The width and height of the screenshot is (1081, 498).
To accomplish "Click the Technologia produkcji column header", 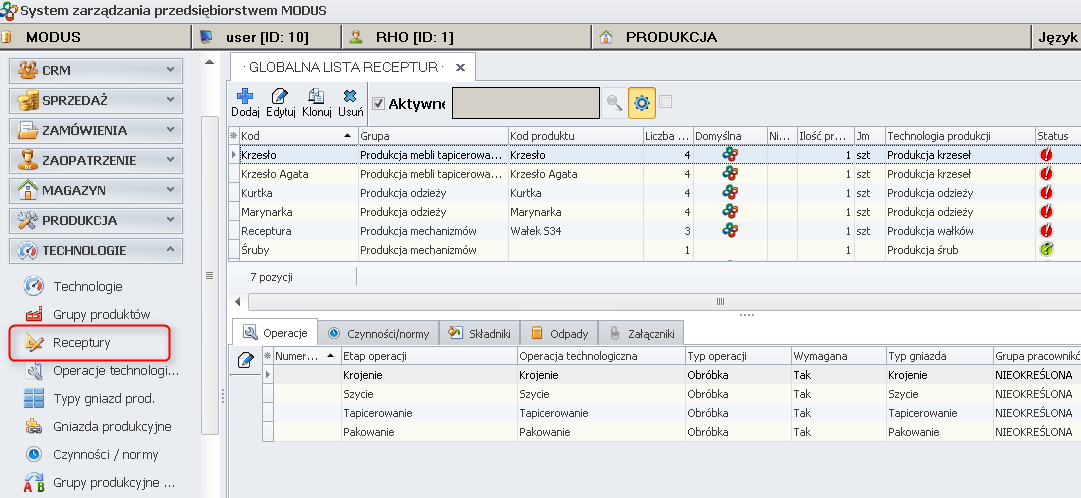I will tap(960, 136).
